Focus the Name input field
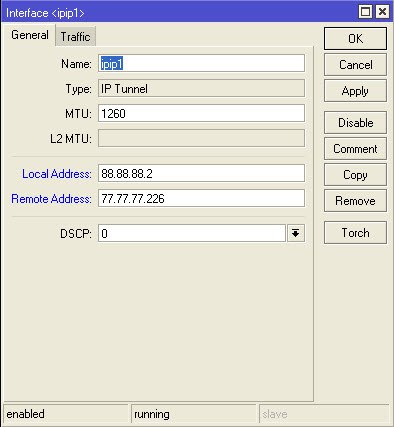Viewport: 394px width, 427px height. [x=201, y=63]
